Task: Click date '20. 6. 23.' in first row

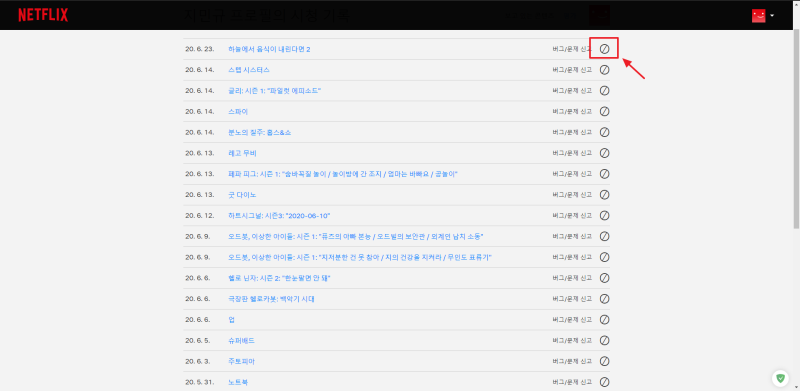Action: (x=199, y=49)
